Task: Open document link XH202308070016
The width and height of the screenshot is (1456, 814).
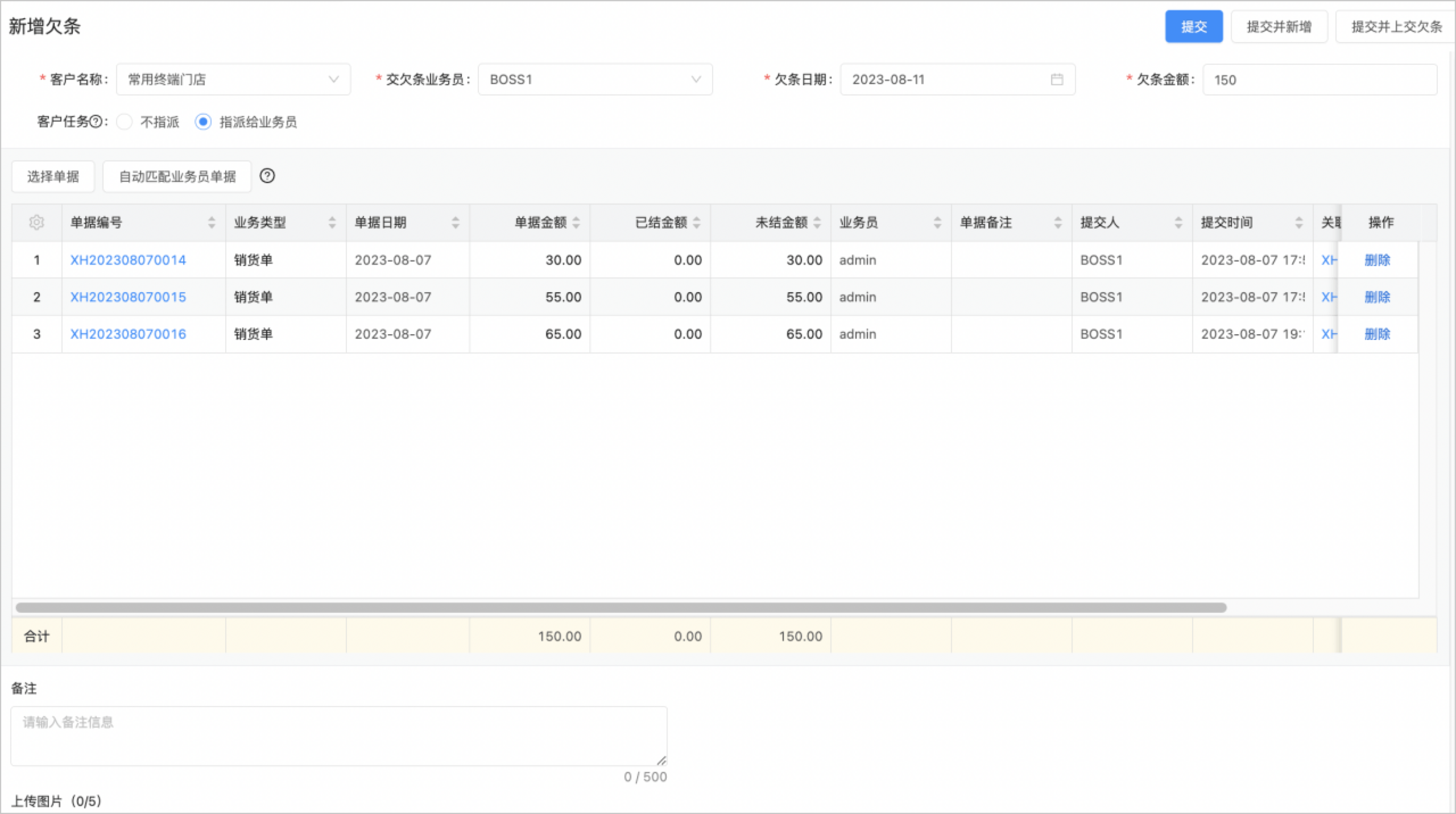Action: (128, 334)
